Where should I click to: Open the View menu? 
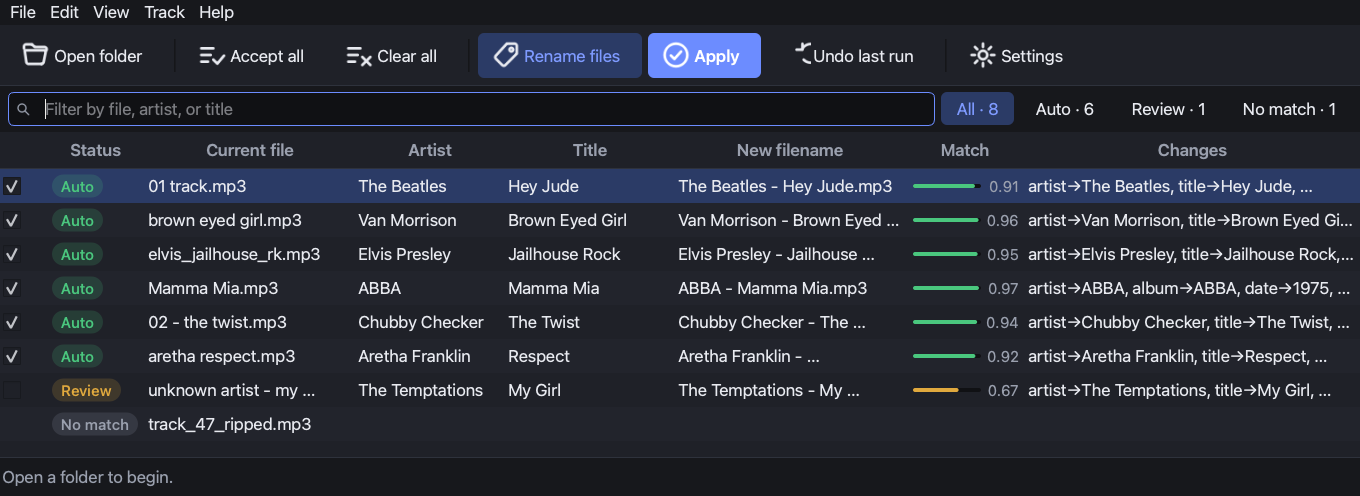pos(111,12)
